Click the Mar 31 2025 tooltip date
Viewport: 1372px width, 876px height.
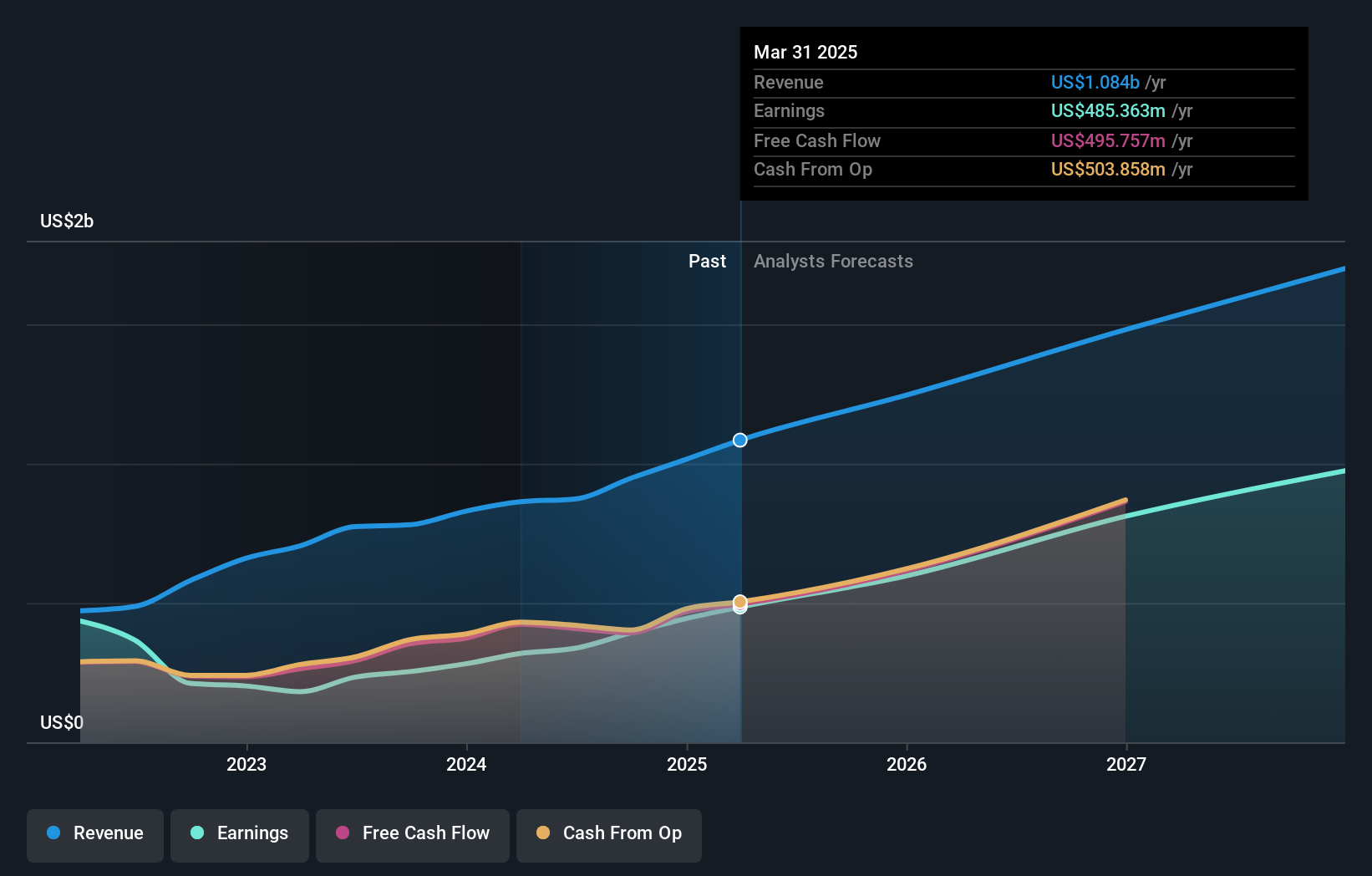pyautogui.click(x=805, y=52)
